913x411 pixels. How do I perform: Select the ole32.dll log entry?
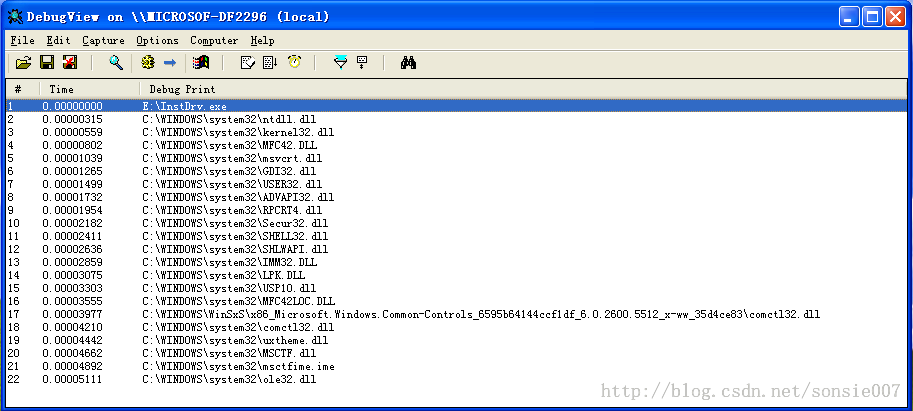[456, 379]
